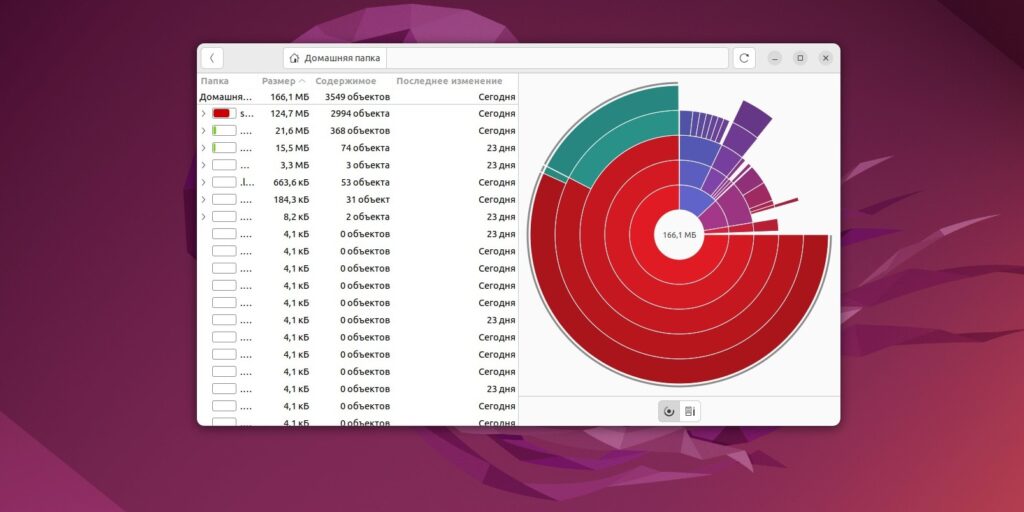Open the Домашняя папка path button
Screen dimensions: 1024x512
[x=335, y=58]
